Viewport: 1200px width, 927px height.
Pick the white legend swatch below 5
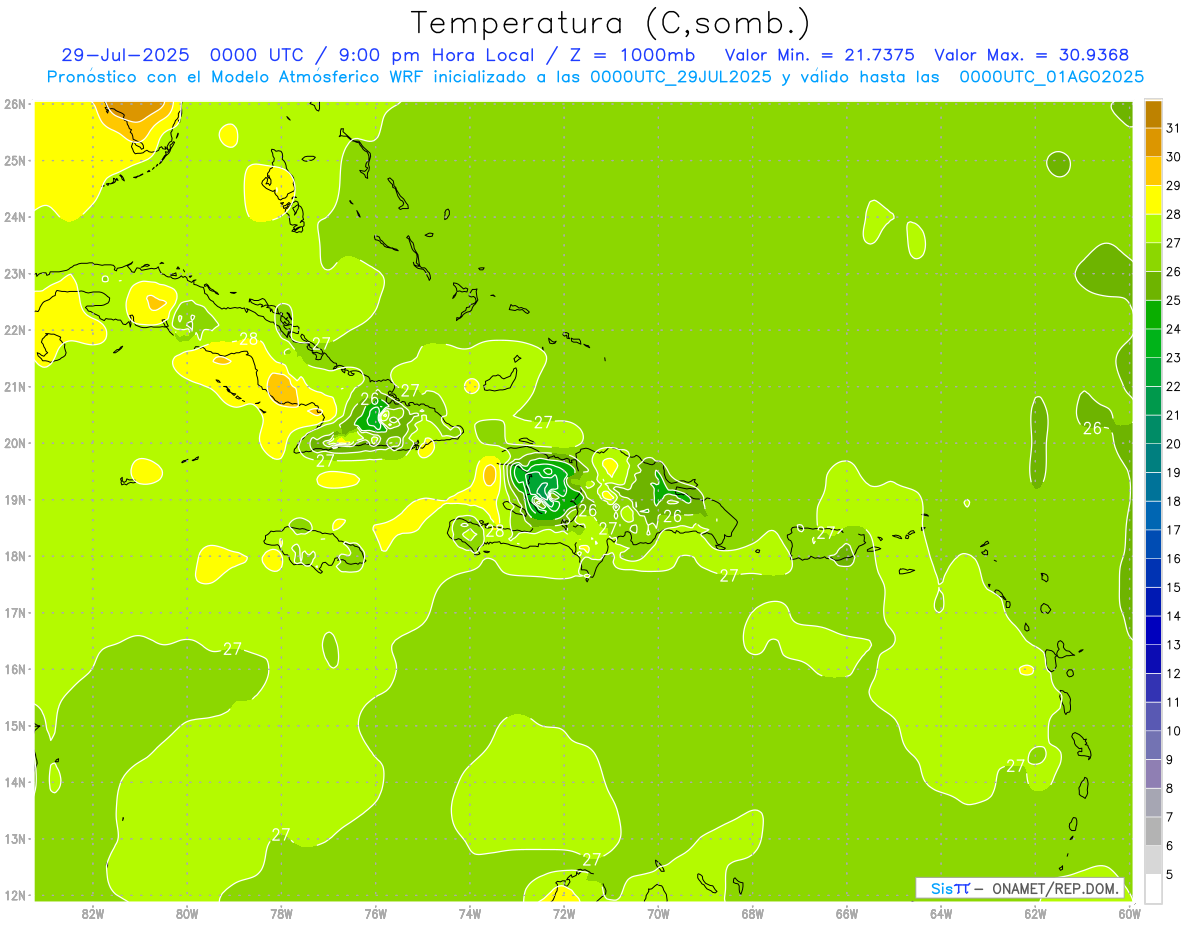tap(1153, 888)
